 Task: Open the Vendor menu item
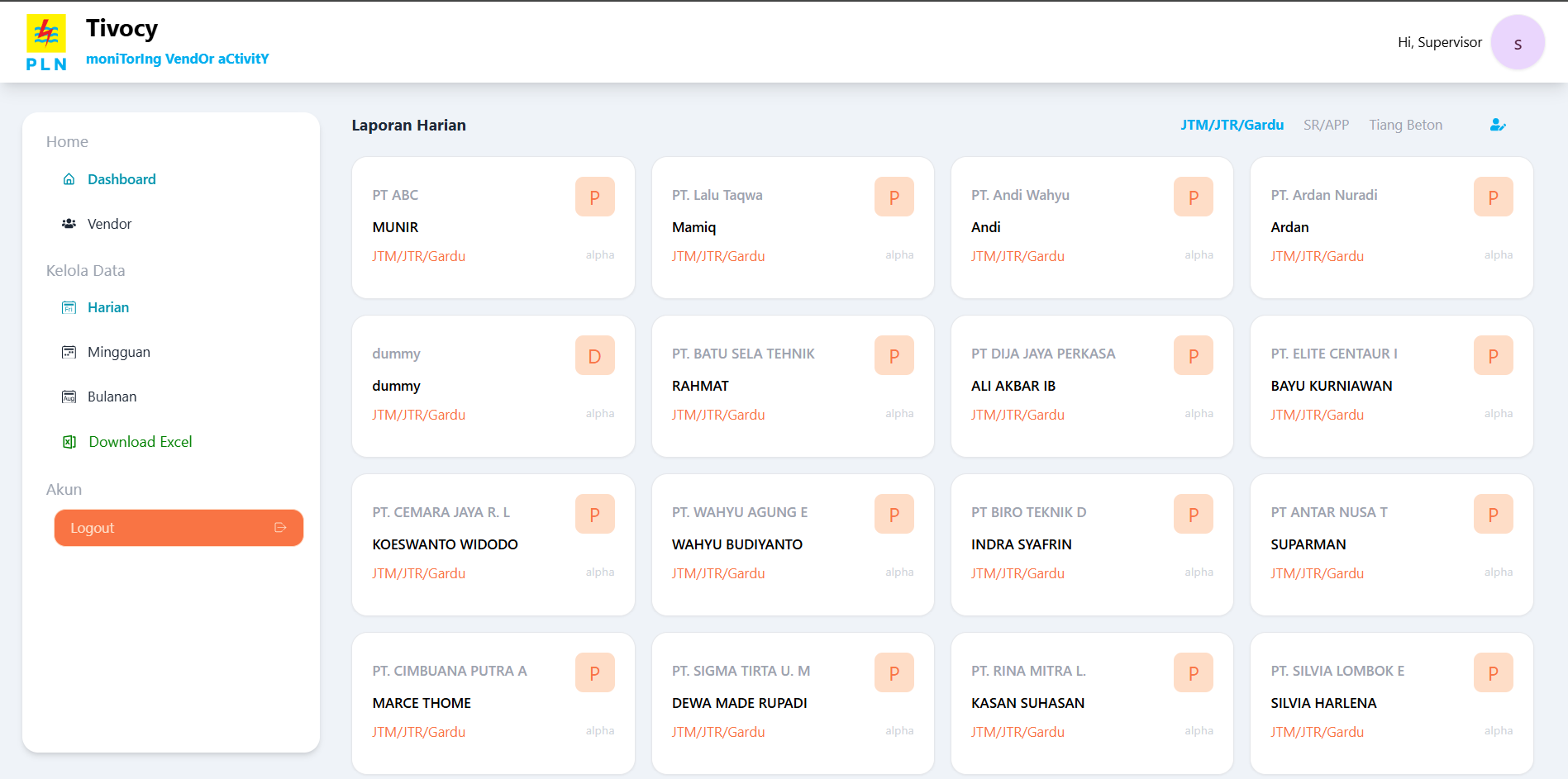click(x=109, y=224)
